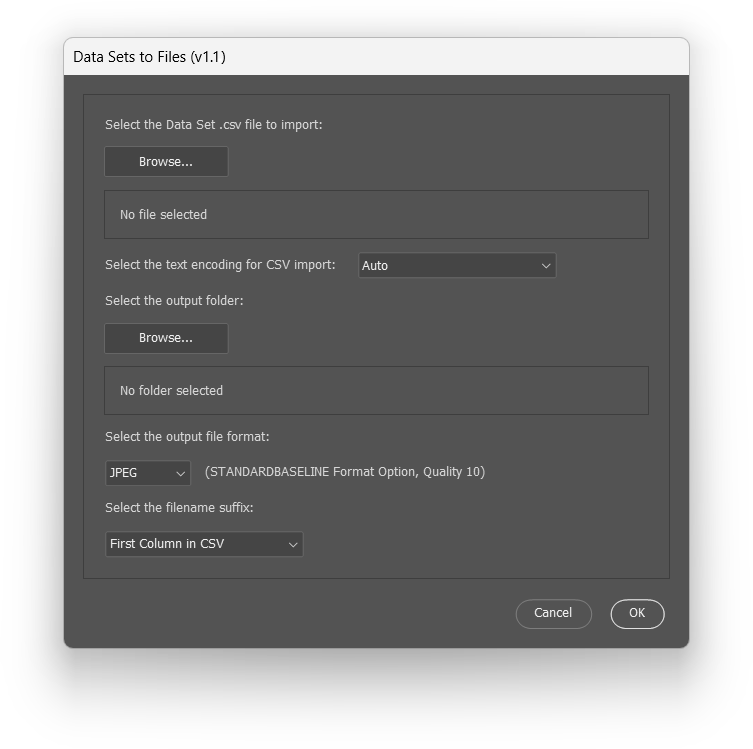Image resolution: width=753 pixels, height=749 pixels.
Task: Click the STANDARDBASELINE Format Option Quality text
Action: pos(345,472)
